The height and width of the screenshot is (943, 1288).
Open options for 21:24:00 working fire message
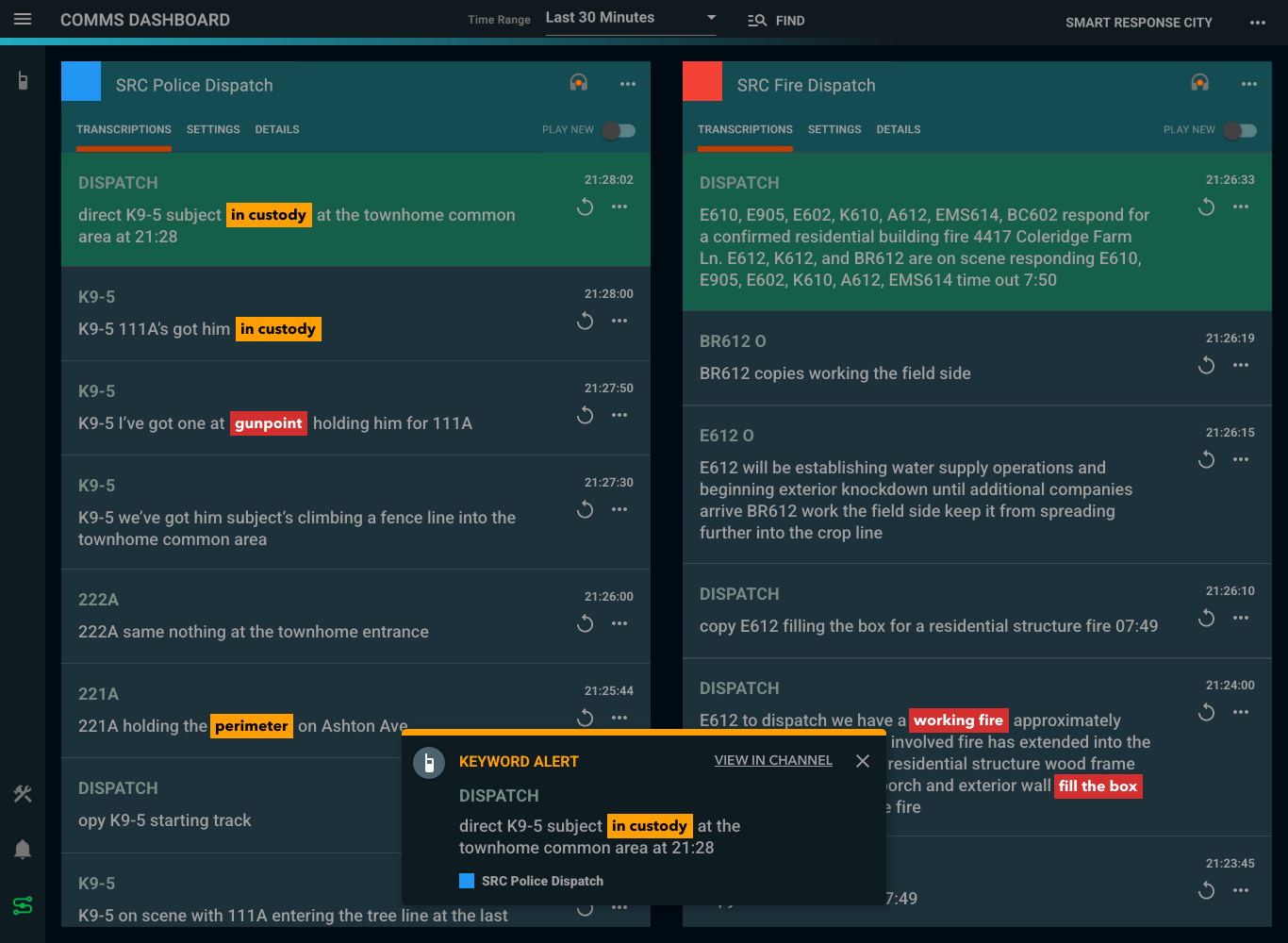1241,712
